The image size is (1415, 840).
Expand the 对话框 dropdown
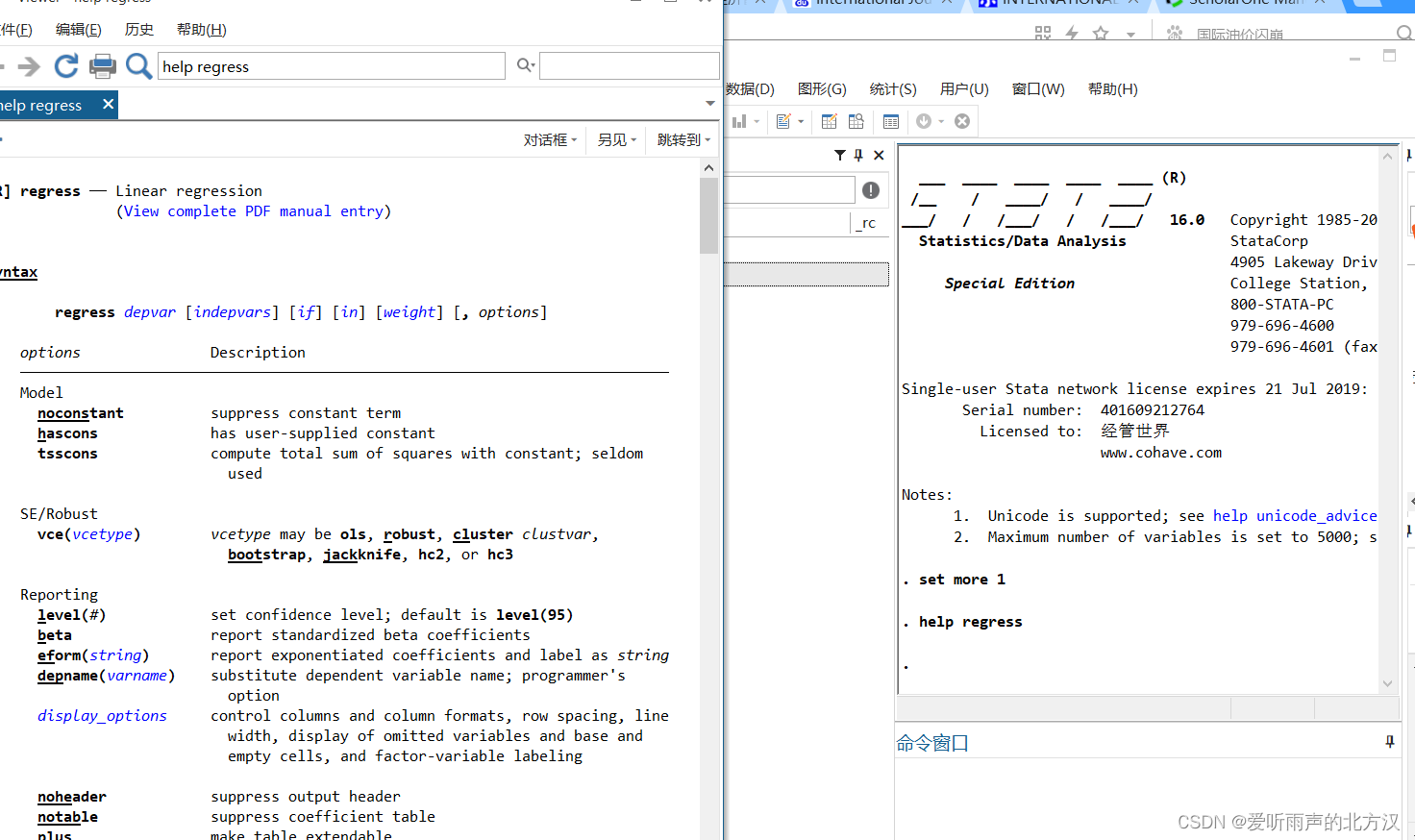point(550,140)
